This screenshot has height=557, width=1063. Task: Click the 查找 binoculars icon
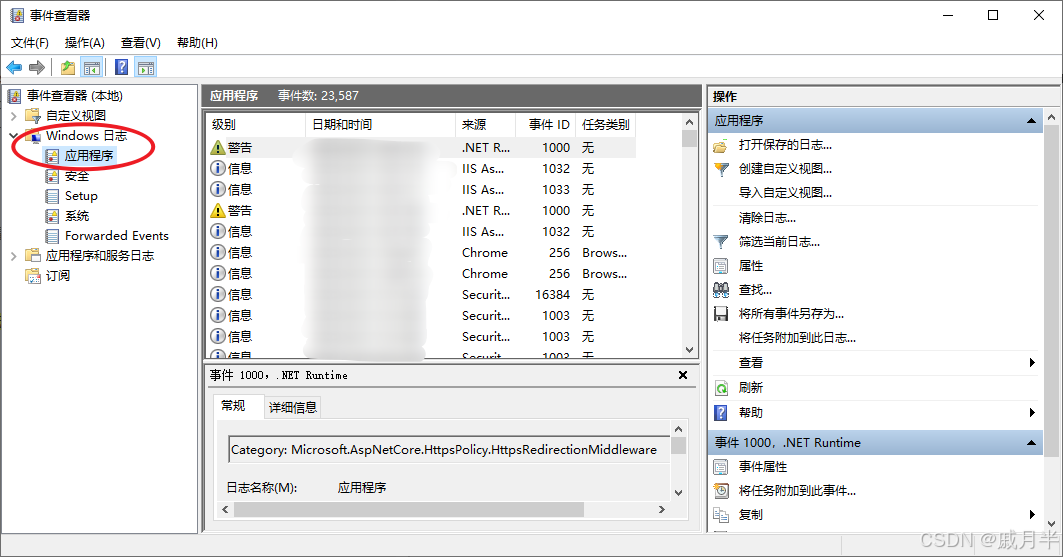721,290
